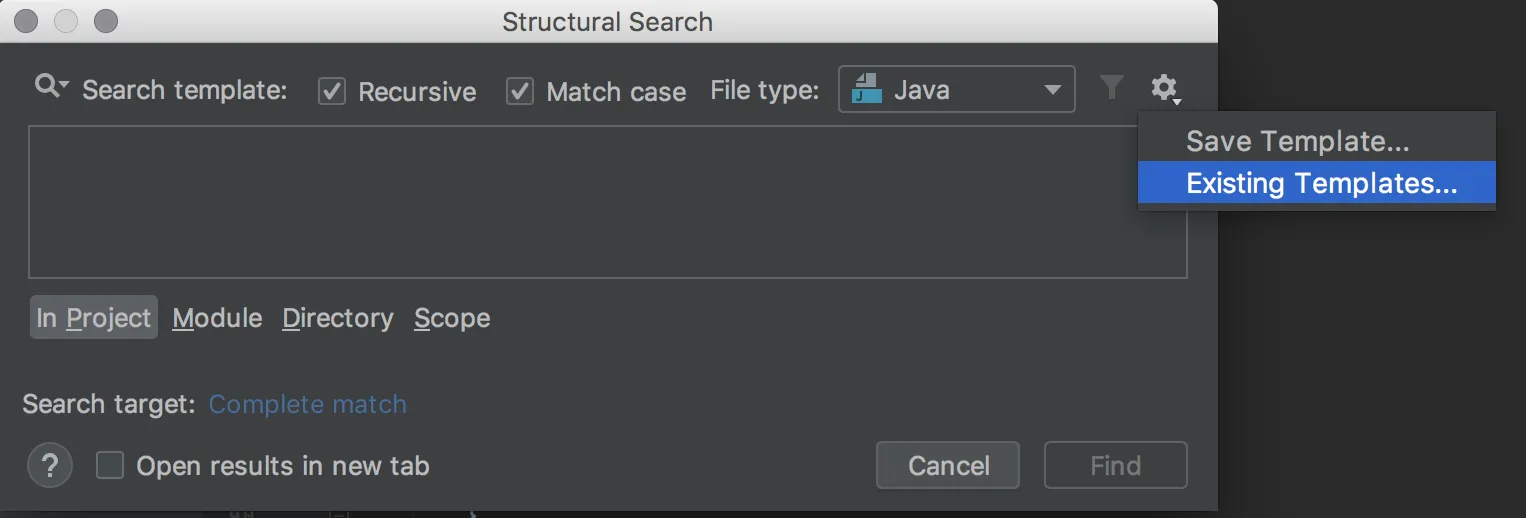The image size is (1526, 518).
Task: Select the In Project scope option
Action: [x=94, y=318]
